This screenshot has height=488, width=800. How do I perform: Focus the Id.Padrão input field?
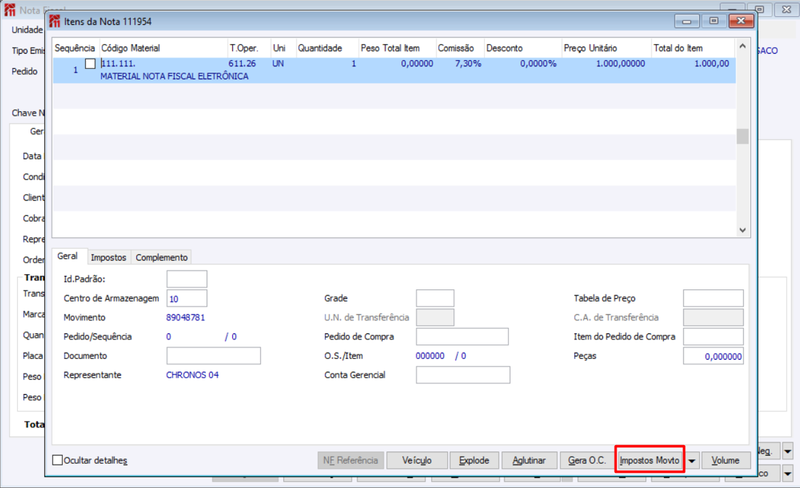click(x=187, y=279)
